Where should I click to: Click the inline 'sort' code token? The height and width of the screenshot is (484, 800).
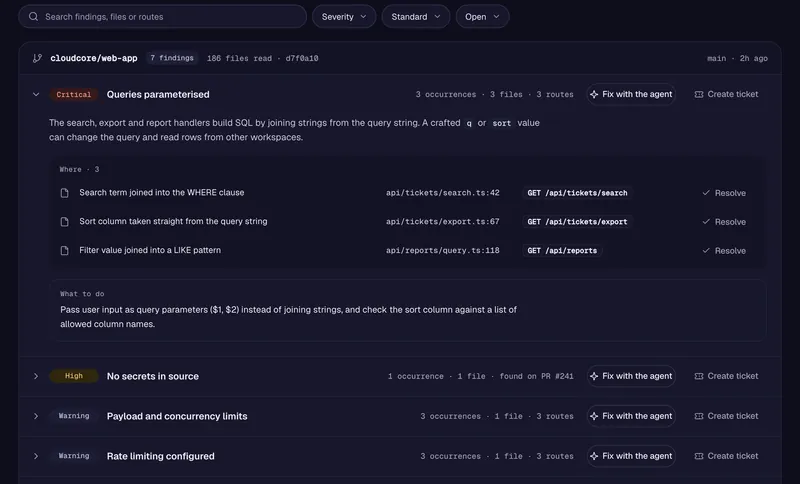502,123
